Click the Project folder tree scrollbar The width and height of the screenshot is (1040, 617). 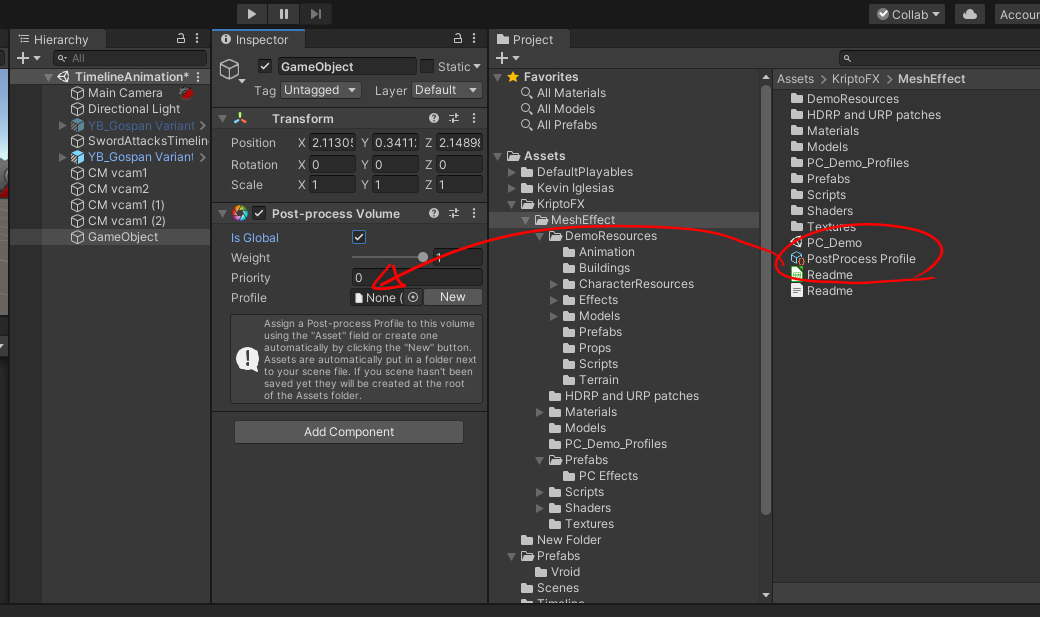(x=765, y=299)
